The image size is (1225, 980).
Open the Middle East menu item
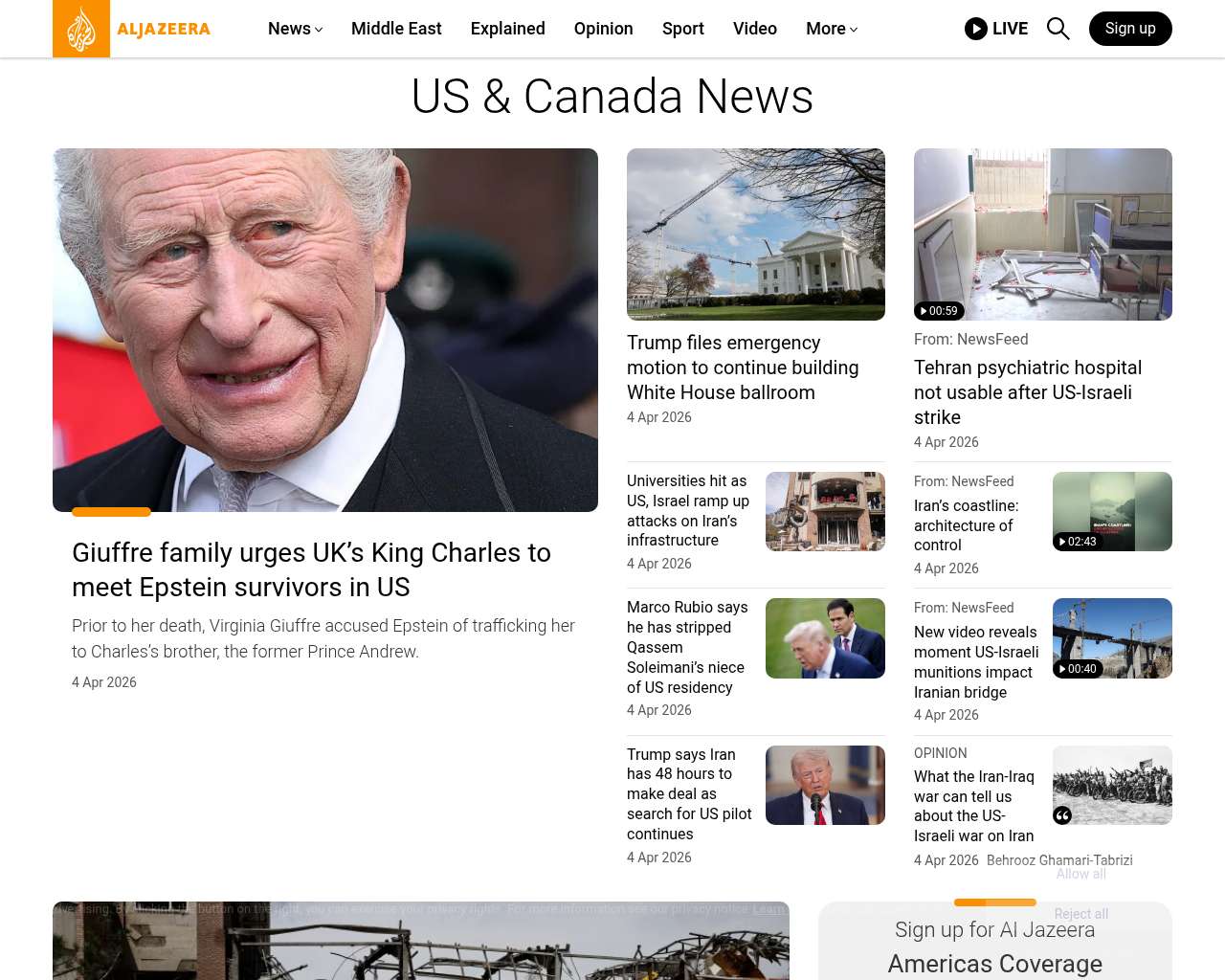point(396,29)
